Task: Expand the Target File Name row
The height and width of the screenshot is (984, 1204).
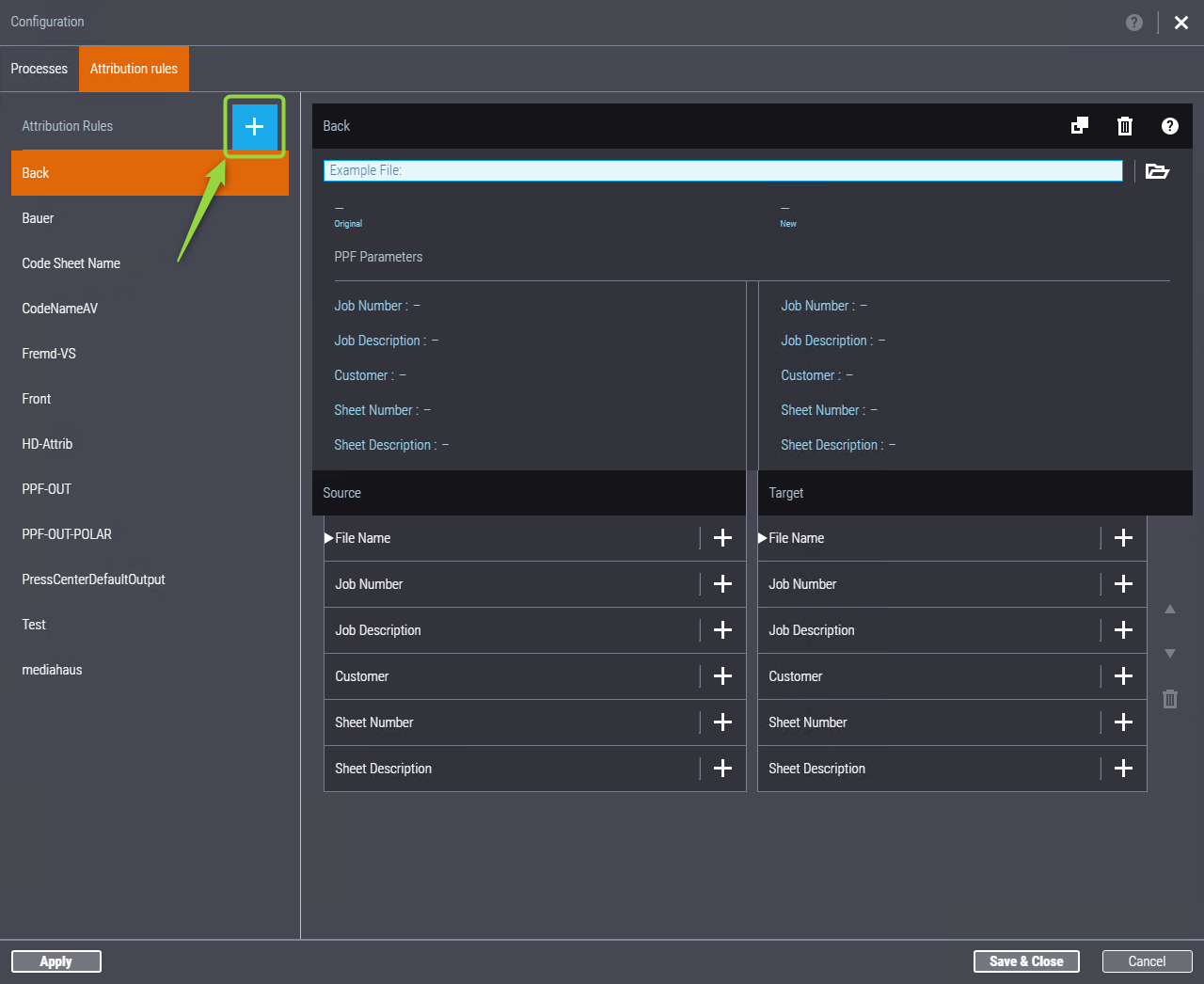Action: point(763,538)
